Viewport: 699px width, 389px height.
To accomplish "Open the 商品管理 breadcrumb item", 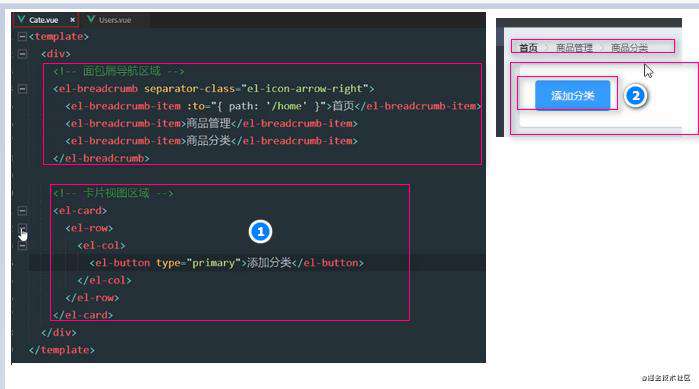I will 574,47.
